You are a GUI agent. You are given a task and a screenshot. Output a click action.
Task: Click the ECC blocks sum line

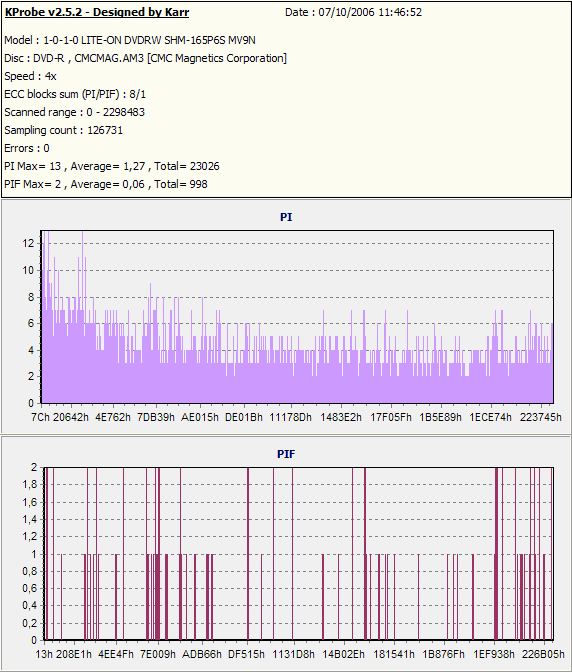point(75,94)
